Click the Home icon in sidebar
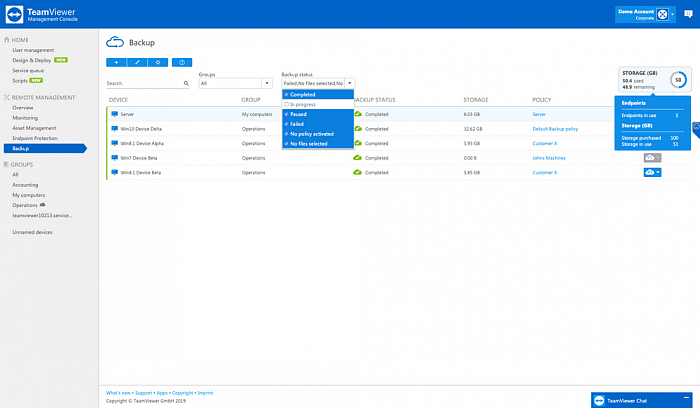 click(7, 40)
